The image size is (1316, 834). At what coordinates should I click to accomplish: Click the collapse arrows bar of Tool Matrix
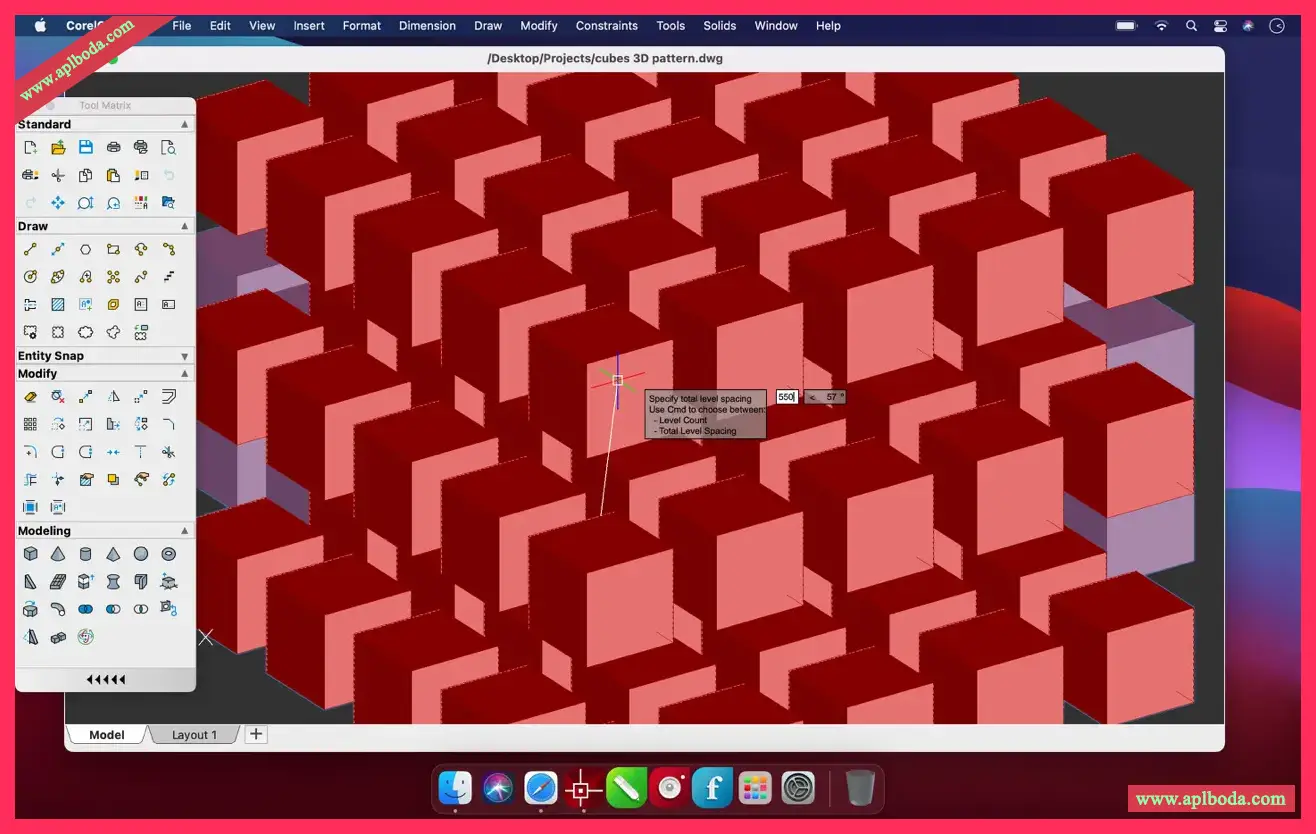105,680
